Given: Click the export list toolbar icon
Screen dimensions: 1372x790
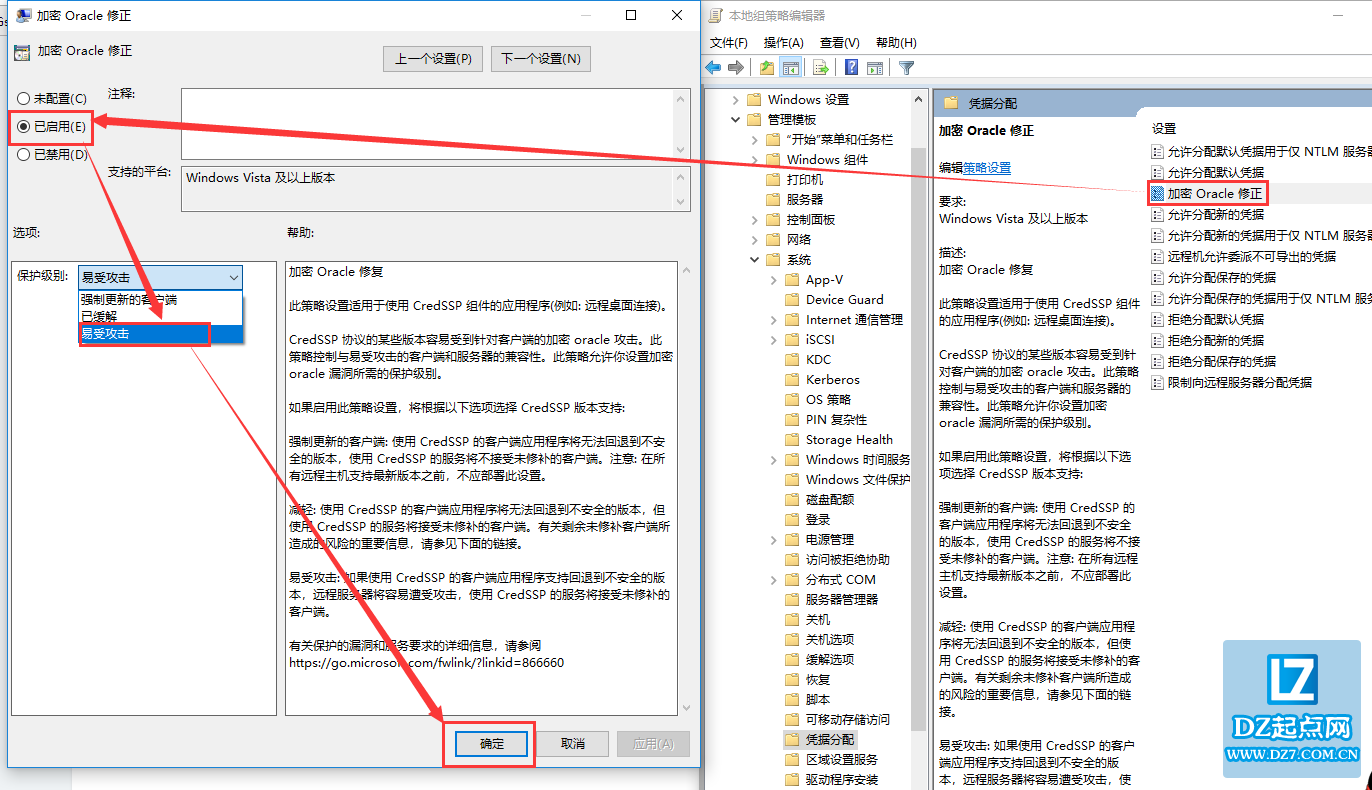Looking at the screenshot, I should tap(821, 68).
